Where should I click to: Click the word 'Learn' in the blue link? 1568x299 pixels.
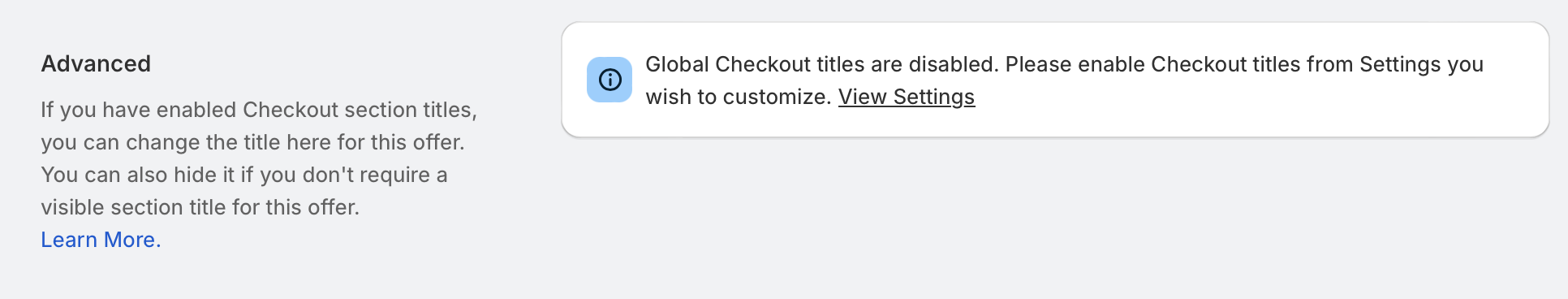click(x=69, y=240)
